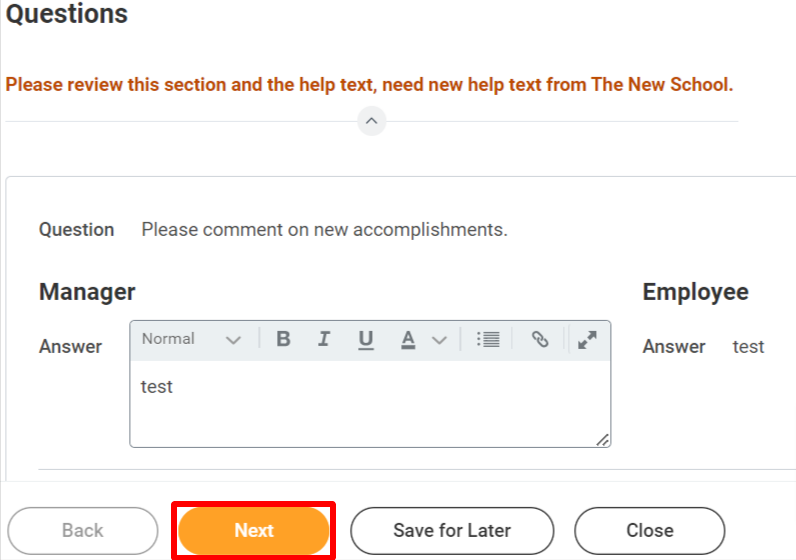The image size is (796, 560).
Task: Insert a bulleted list
Action: 488,339
